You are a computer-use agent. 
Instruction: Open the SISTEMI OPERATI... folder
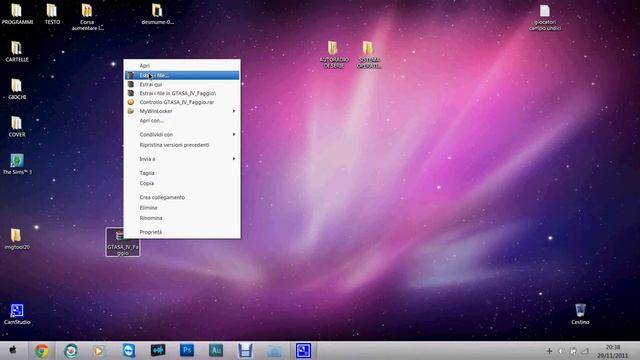tap(369, 54)
